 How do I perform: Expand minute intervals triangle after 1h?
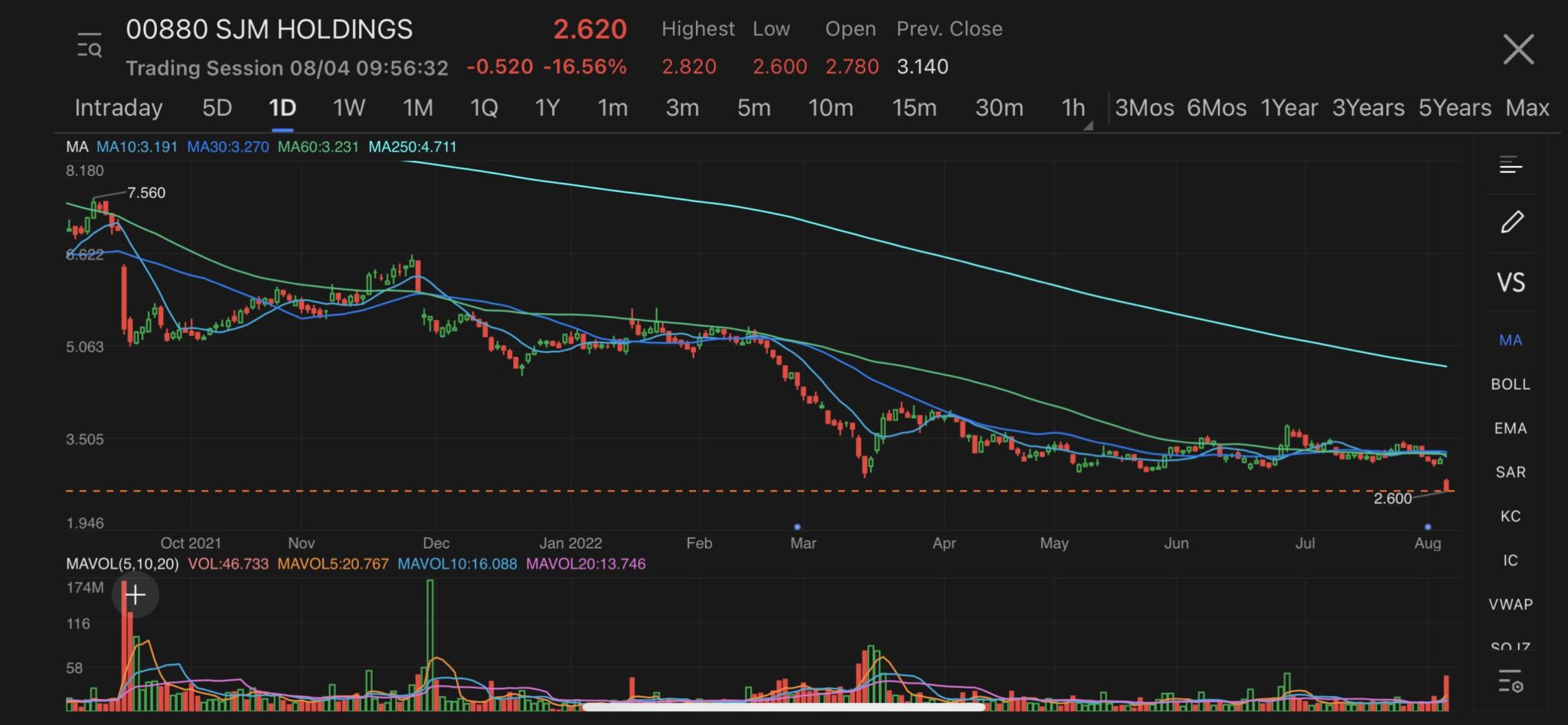(1088, 126)
